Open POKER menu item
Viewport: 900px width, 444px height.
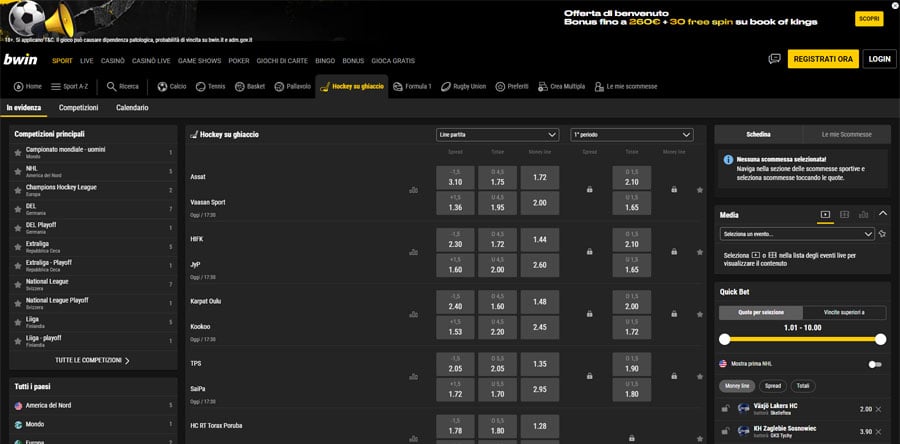pyautogui.click(x=239, y=61)
